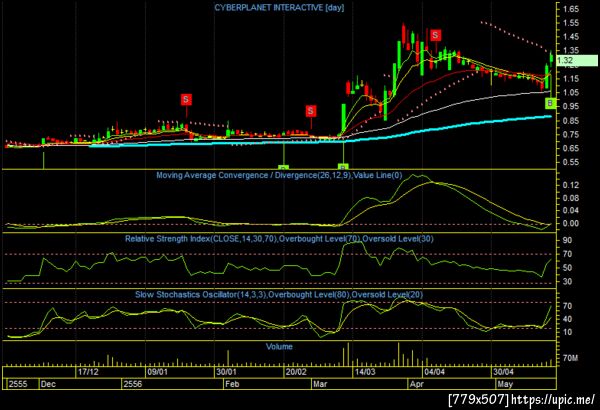
Task: Click the 50 value on RSI axis
Action: [x=567, y=268]
